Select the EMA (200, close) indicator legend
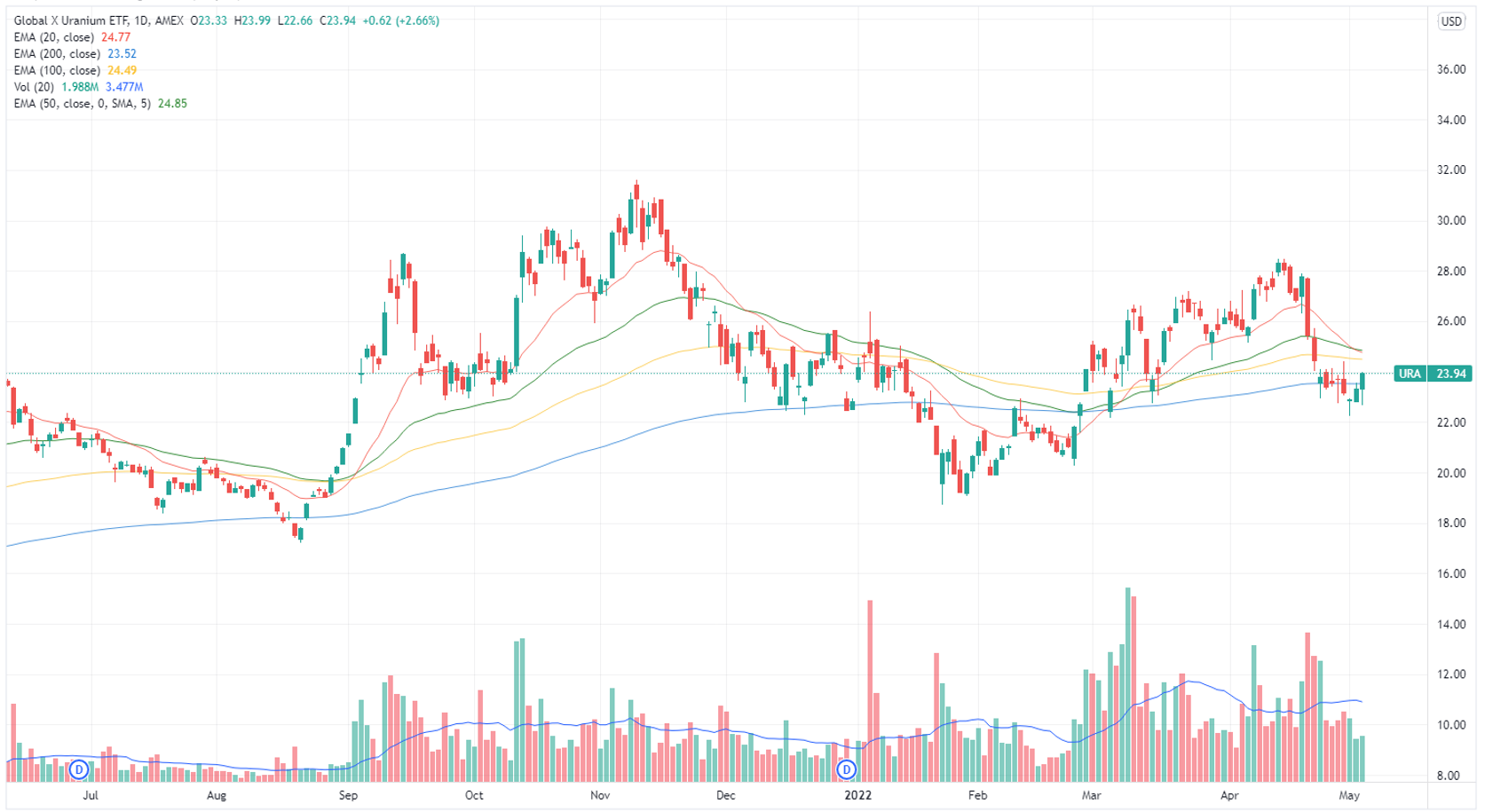This screenshot has height=812, width=1485. click(57, 54)
